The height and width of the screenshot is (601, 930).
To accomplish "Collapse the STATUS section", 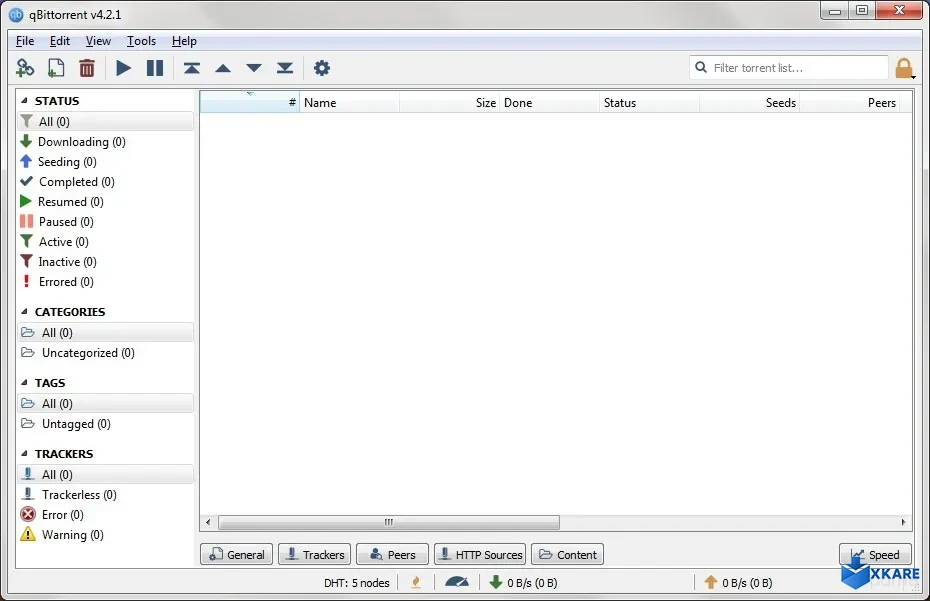I will tap(24, 100).
